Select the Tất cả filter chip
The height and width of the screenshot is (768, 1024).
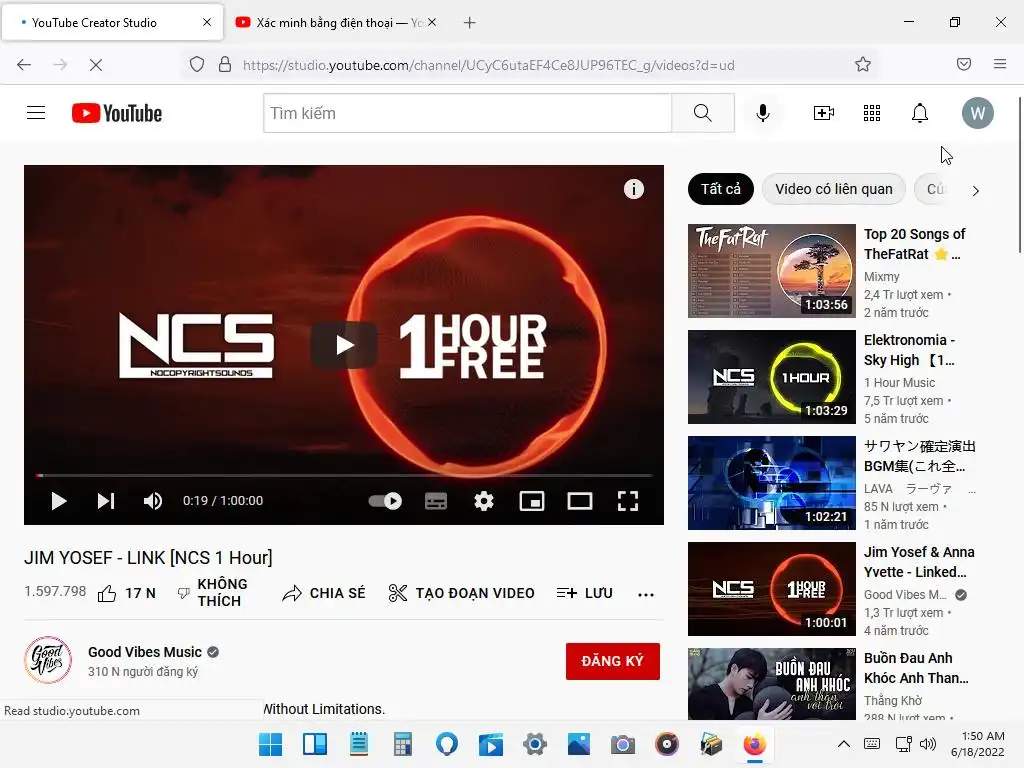click(x=720, y=189)
